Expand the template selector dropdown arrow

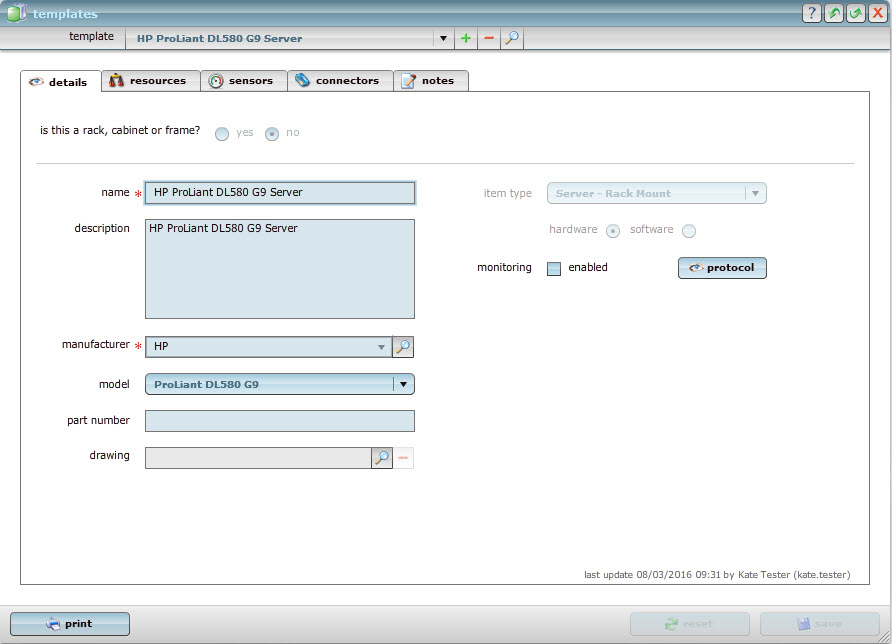(443, 39)
